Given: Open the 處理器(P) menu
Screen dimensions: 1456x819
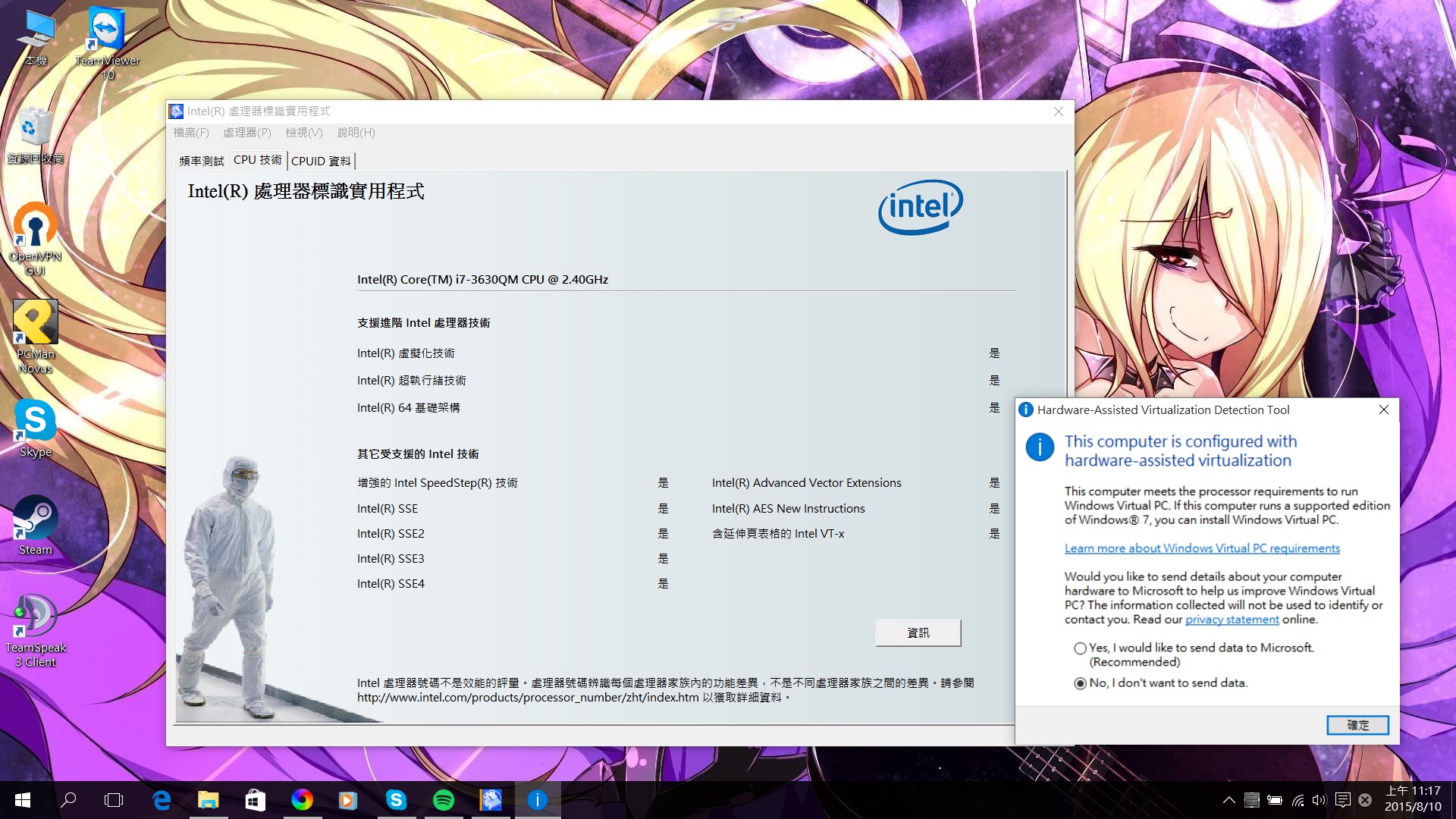Looking at the screenshot, I should pyautogui.click(x=247, y=132).
